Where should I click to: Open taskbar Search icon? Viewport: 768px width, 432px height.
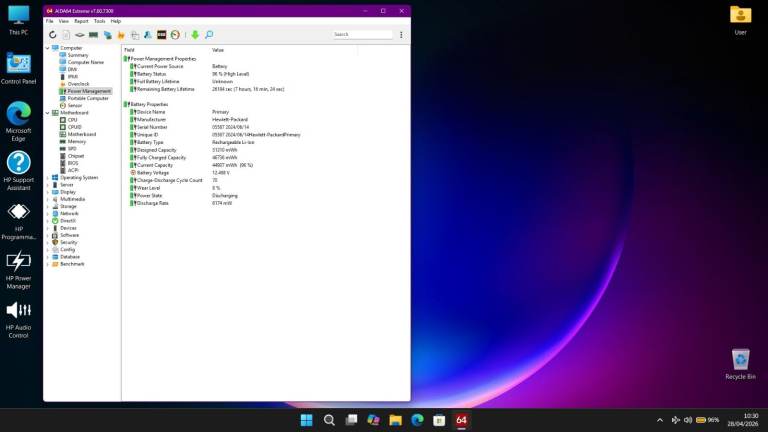click(329, 420)
